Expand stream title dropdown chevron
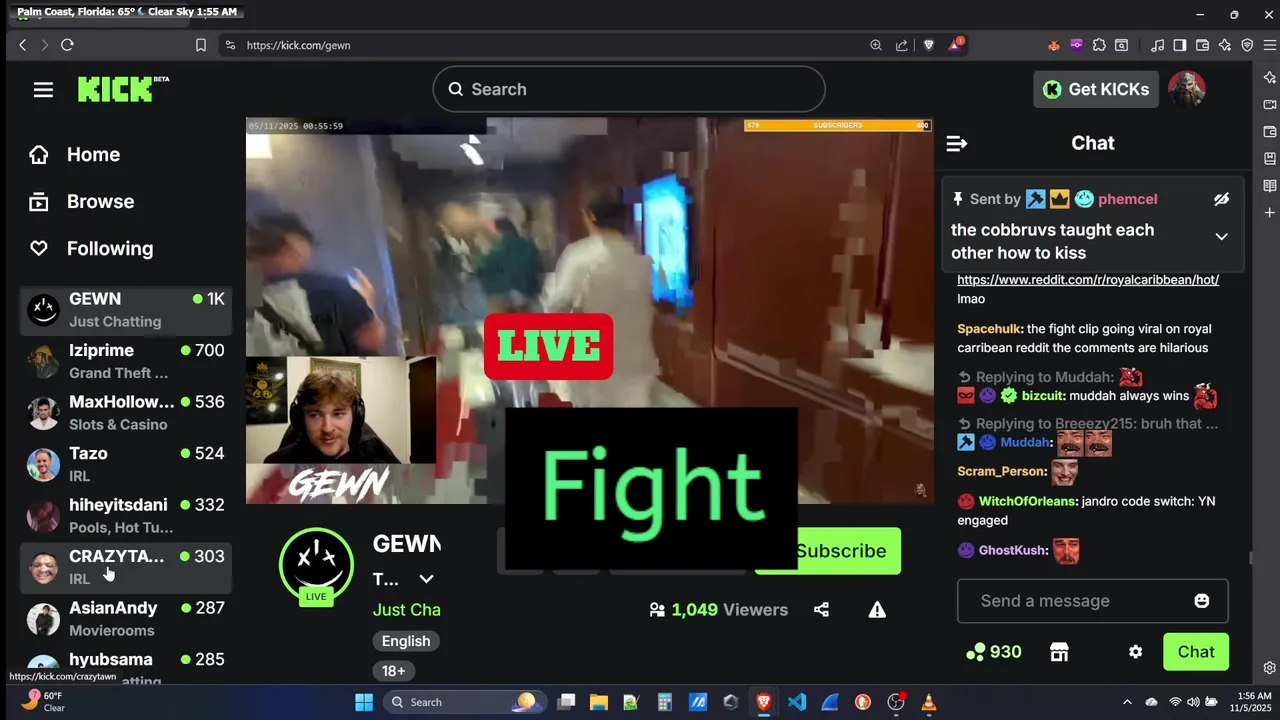 click(426, 579)
